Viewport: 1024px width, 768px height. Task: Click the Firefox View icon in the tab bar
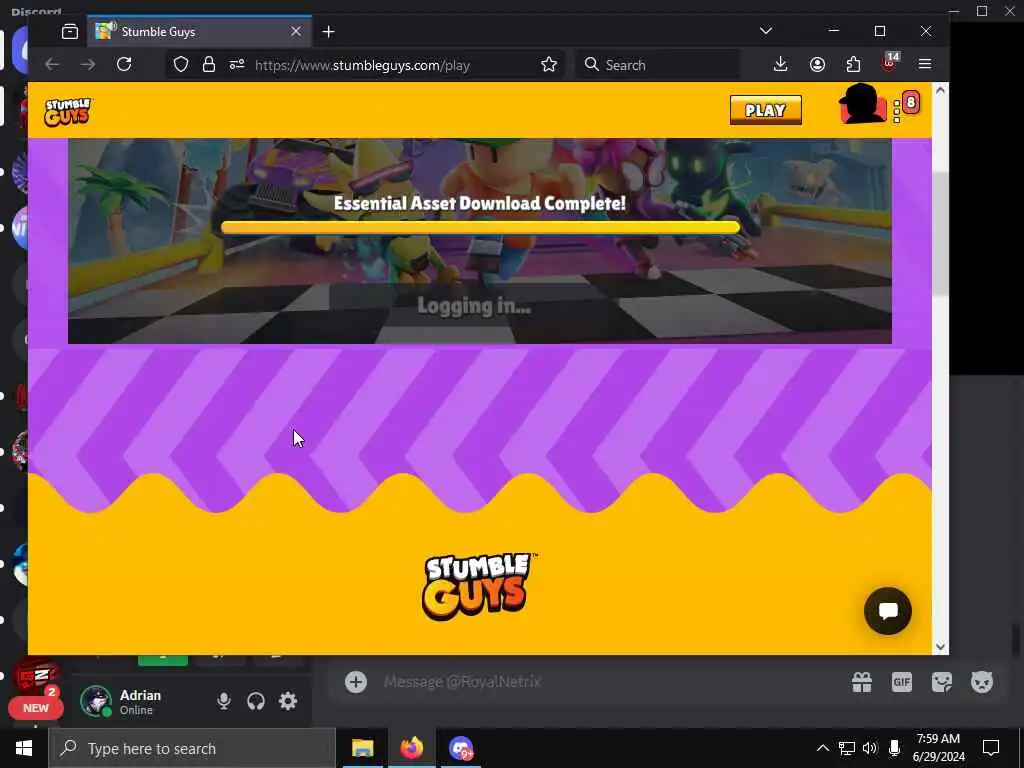point(70,31)
